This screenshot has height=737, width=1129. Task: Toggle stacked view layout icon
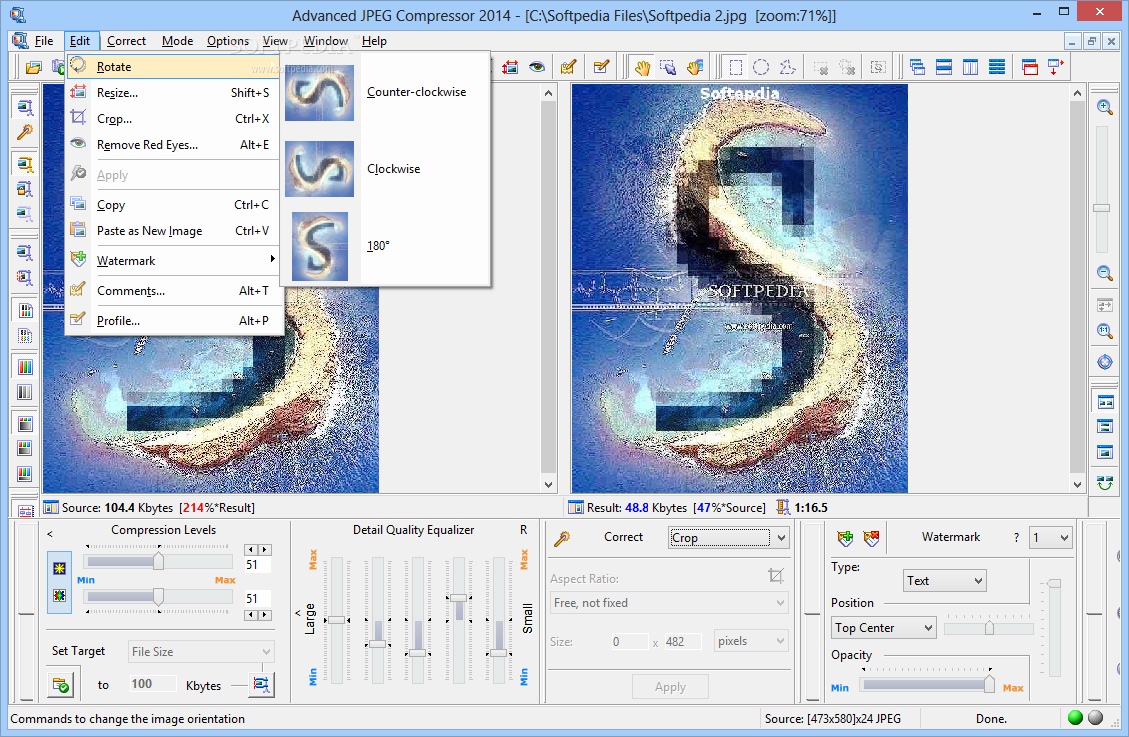click(1105, 427)
